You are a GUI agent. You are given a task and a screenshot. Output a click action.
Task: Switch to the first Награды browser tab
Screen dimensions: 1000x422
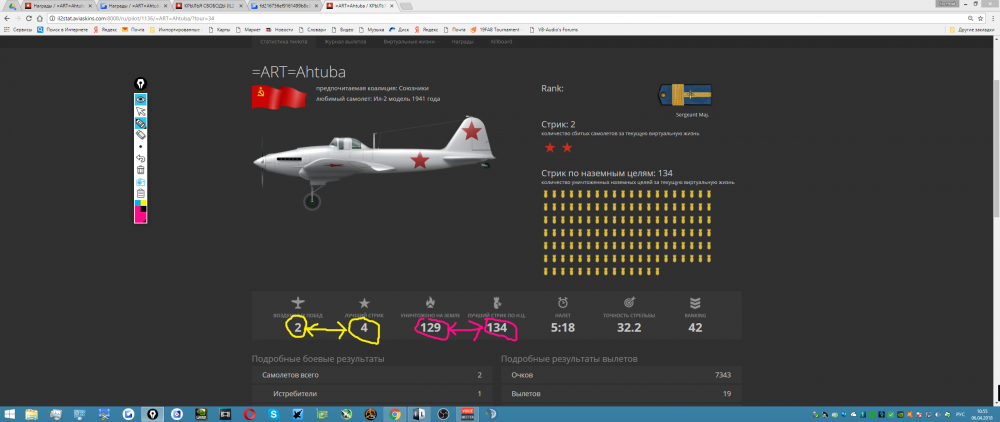click(57, 6)
